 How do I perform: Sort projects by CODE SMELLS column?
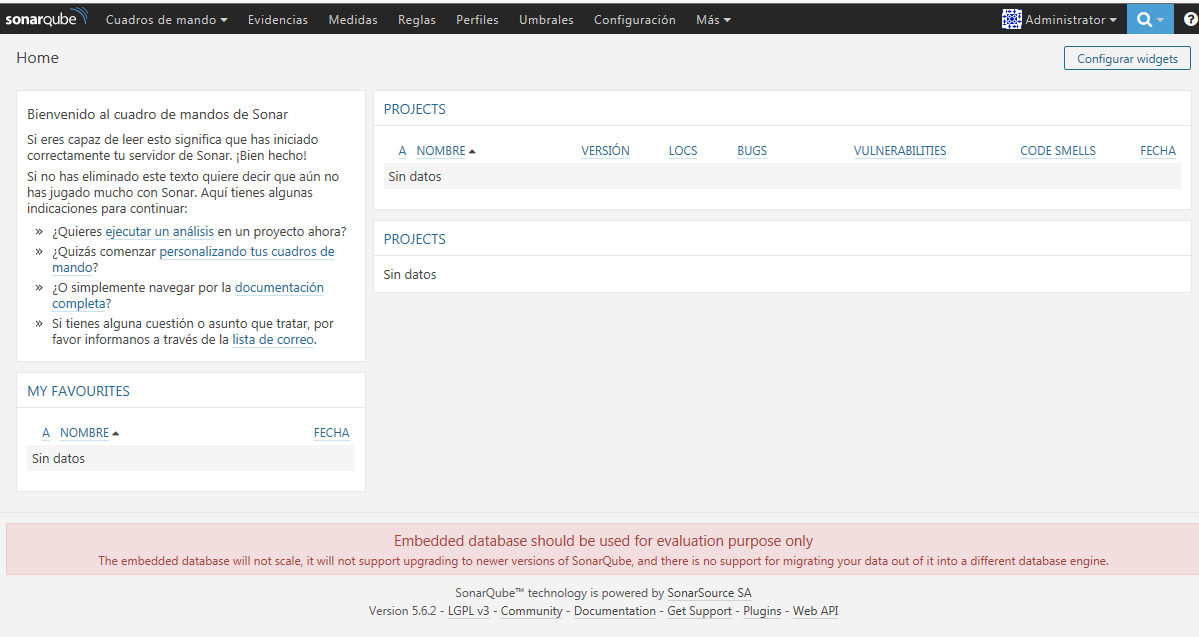click(1057, 151)
